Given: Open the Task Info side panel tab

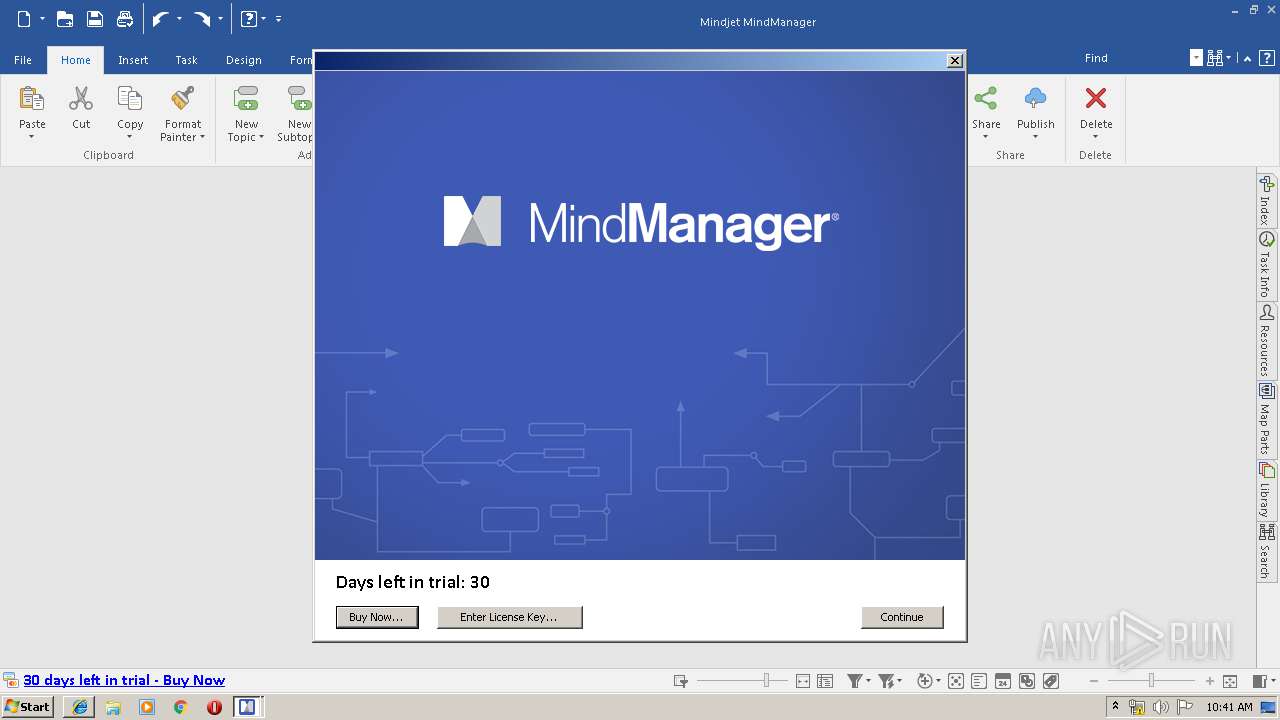Looking at the screenshot, I should point(1266,266).
